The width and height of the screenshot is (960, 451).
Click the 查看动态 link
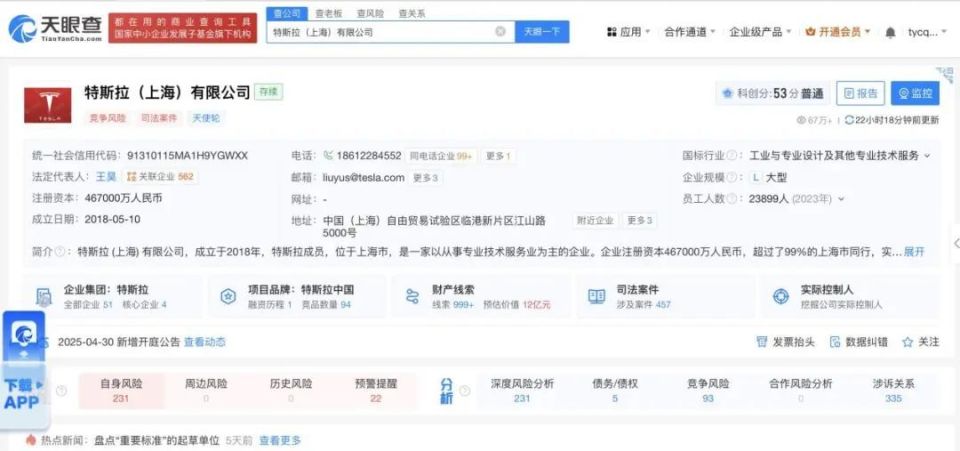pos(204,342)
